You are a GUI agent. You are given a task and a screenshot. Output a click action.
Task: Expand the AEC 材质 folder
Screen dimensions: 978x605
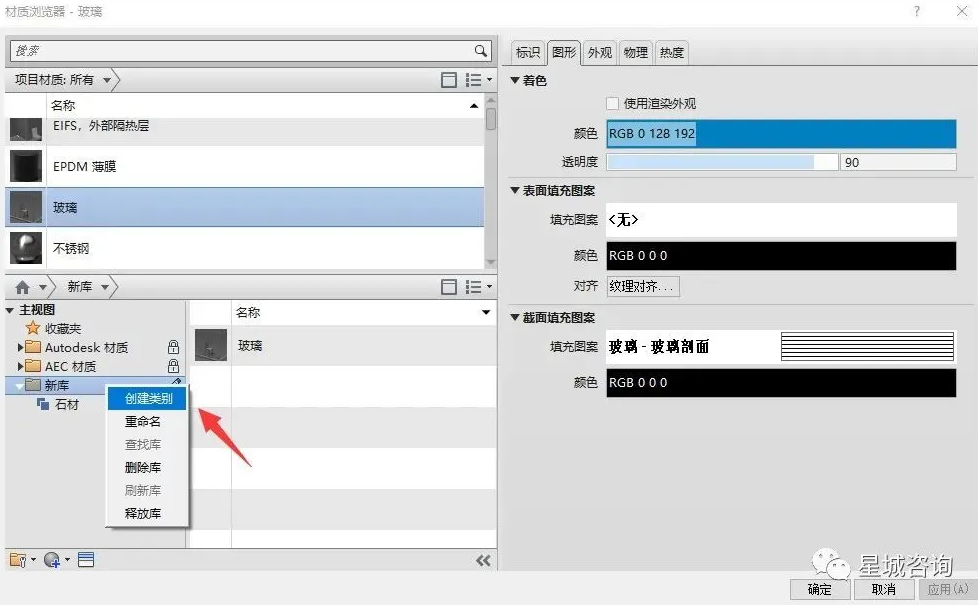coord(21,366)
